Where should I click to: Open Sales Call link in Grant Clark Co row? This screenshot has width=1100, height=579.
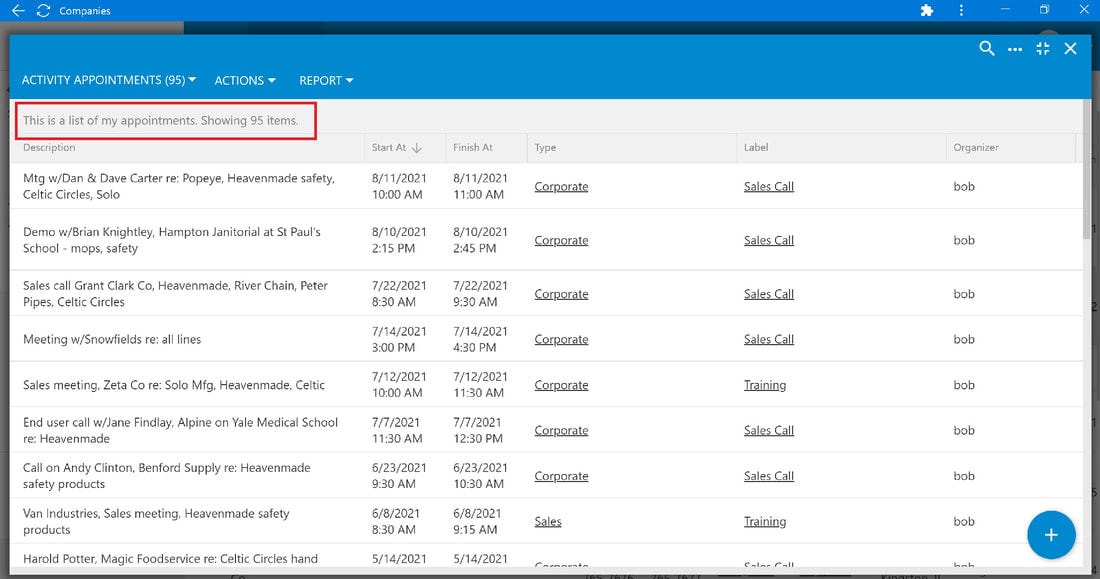(x=769, y=294)
